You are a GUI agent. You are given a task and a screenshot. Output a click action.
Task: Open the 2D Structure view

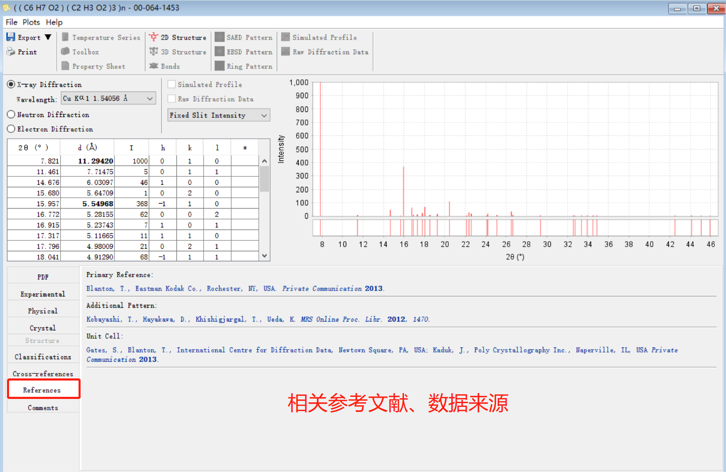pos(153,38)
